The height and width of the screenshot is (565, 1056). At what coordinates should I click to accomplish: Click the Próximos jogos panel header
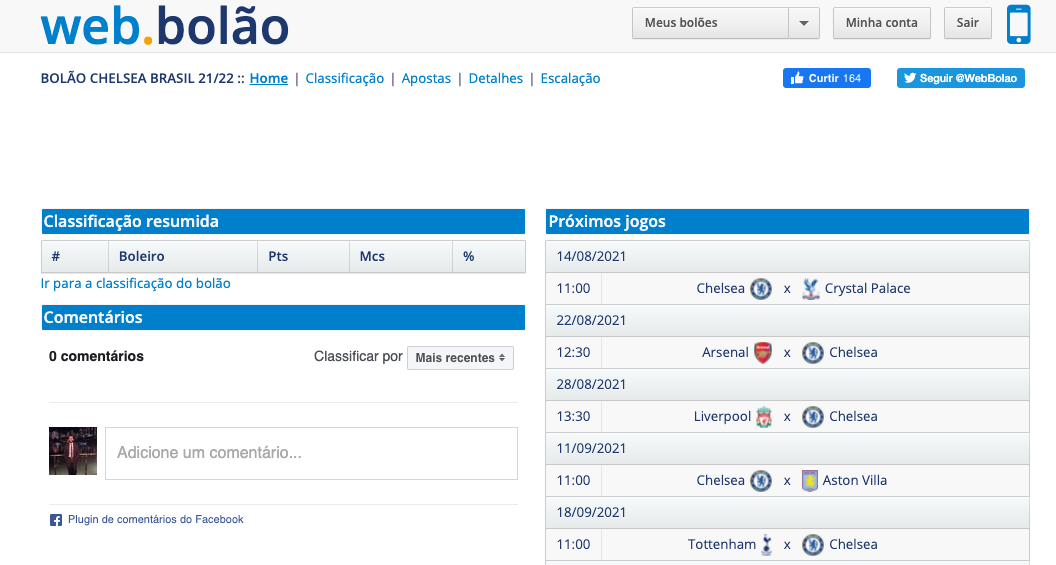coord(787,222)
